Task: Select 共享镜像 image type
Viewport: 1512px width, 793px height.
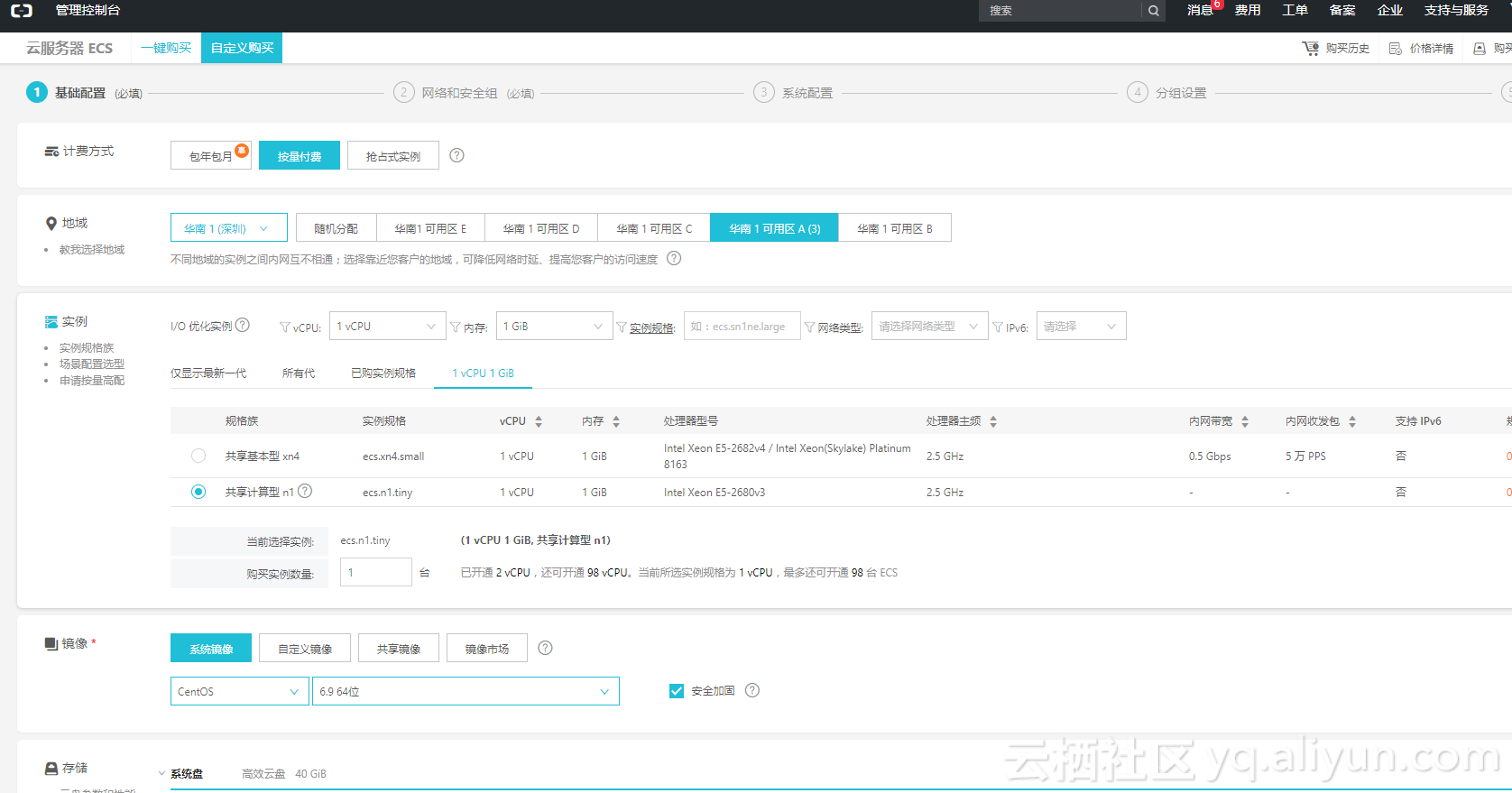Action: tap(399, 648)
